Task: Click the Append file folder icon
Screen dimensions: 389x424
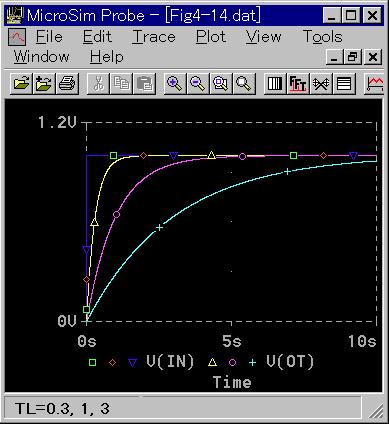Action: [44, 83]
